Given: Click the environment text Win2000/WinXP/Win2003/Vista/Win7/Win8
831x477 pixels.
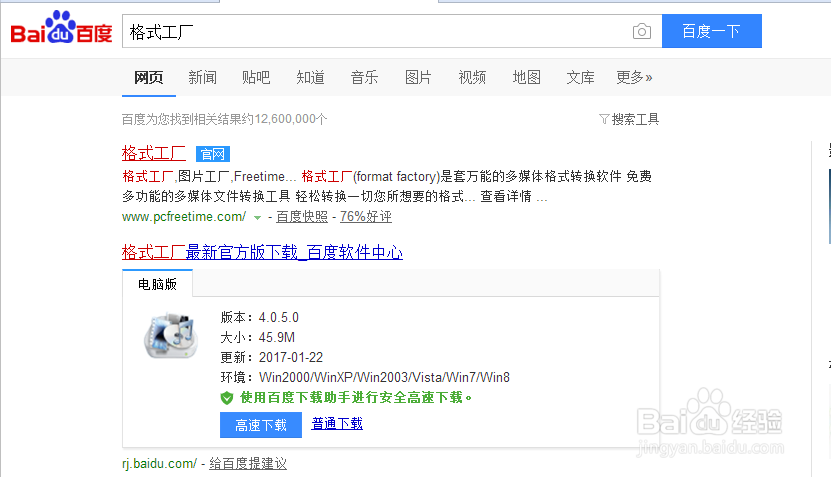Looking at the screenshot, I should click(x=384, y=377).
